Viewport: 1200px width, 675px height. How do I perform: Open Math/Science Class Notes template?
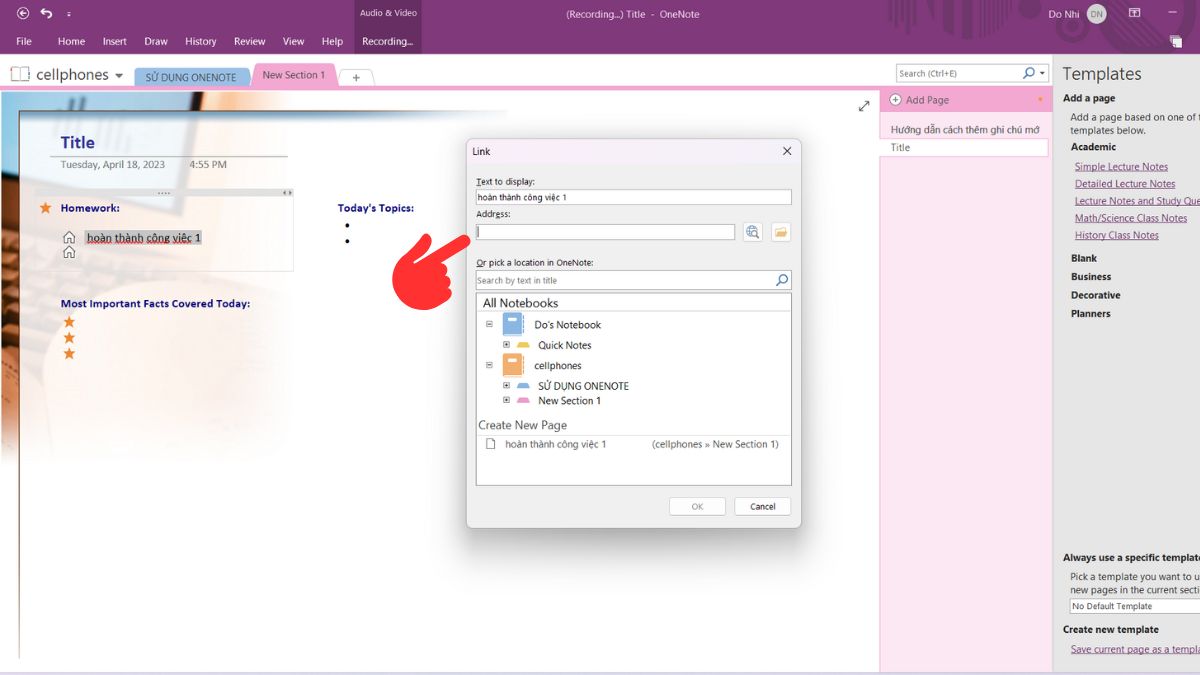coord(1131,218)
